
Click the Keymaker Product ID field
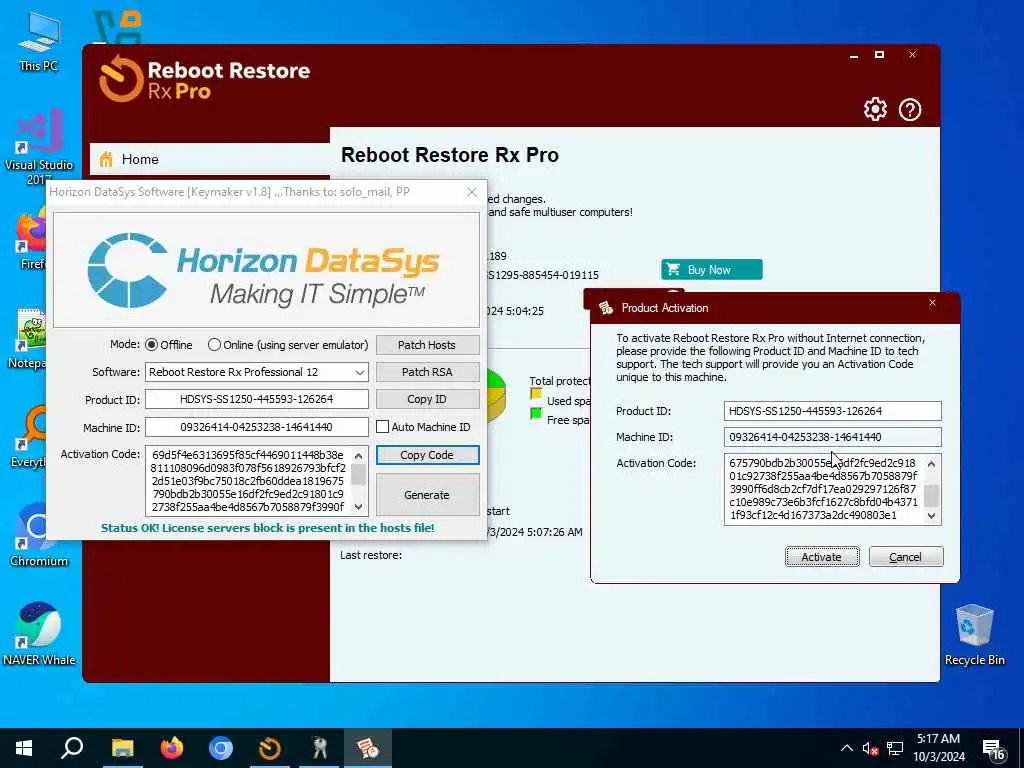point(257,399)
